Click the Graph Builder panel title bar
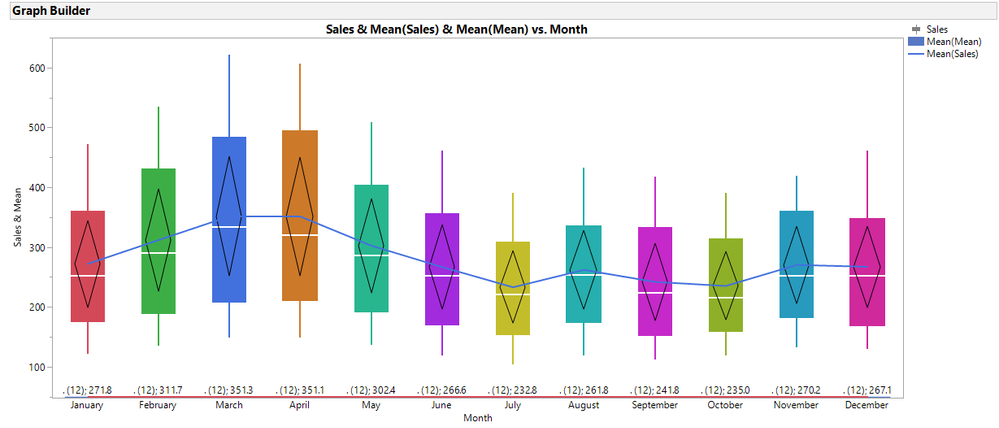The image size is (999, 428). click(500, 11)
